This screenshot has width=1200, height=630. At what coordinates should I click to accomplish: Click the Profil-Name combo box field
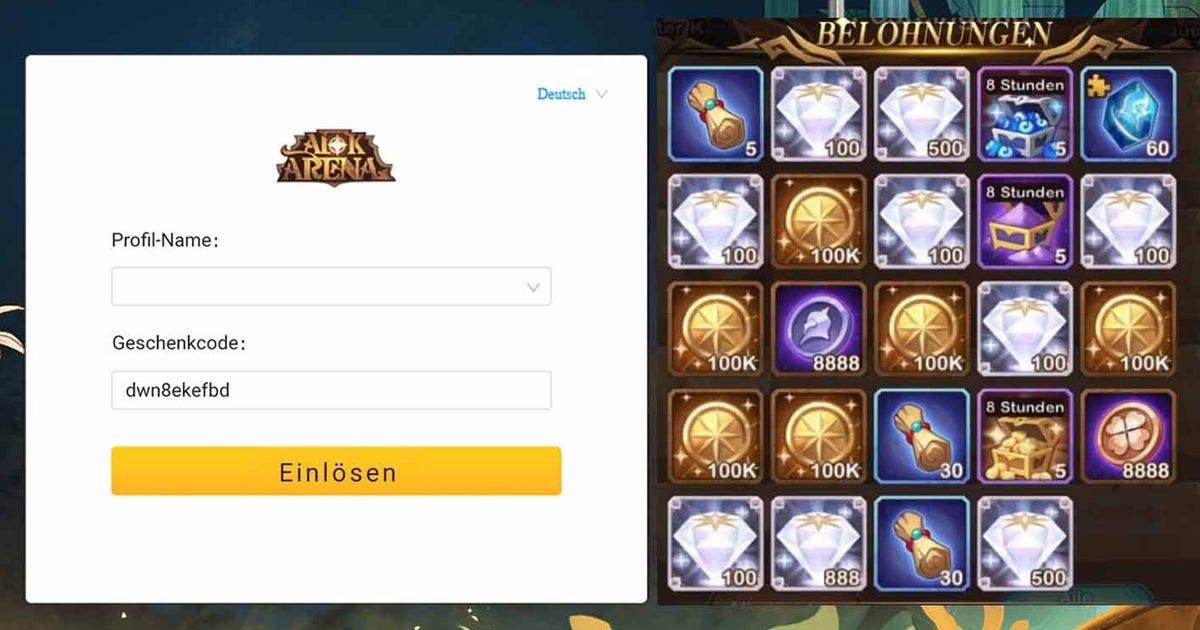click(x=331, y=286)
